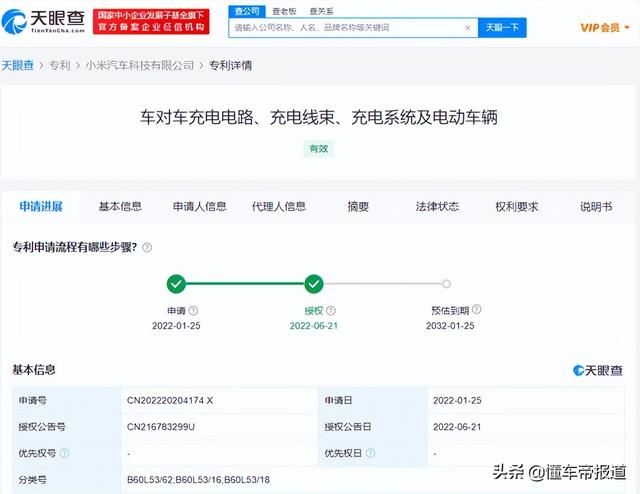Click the grey 预估到期 timeline endpoint

click(x=446, y=284)
